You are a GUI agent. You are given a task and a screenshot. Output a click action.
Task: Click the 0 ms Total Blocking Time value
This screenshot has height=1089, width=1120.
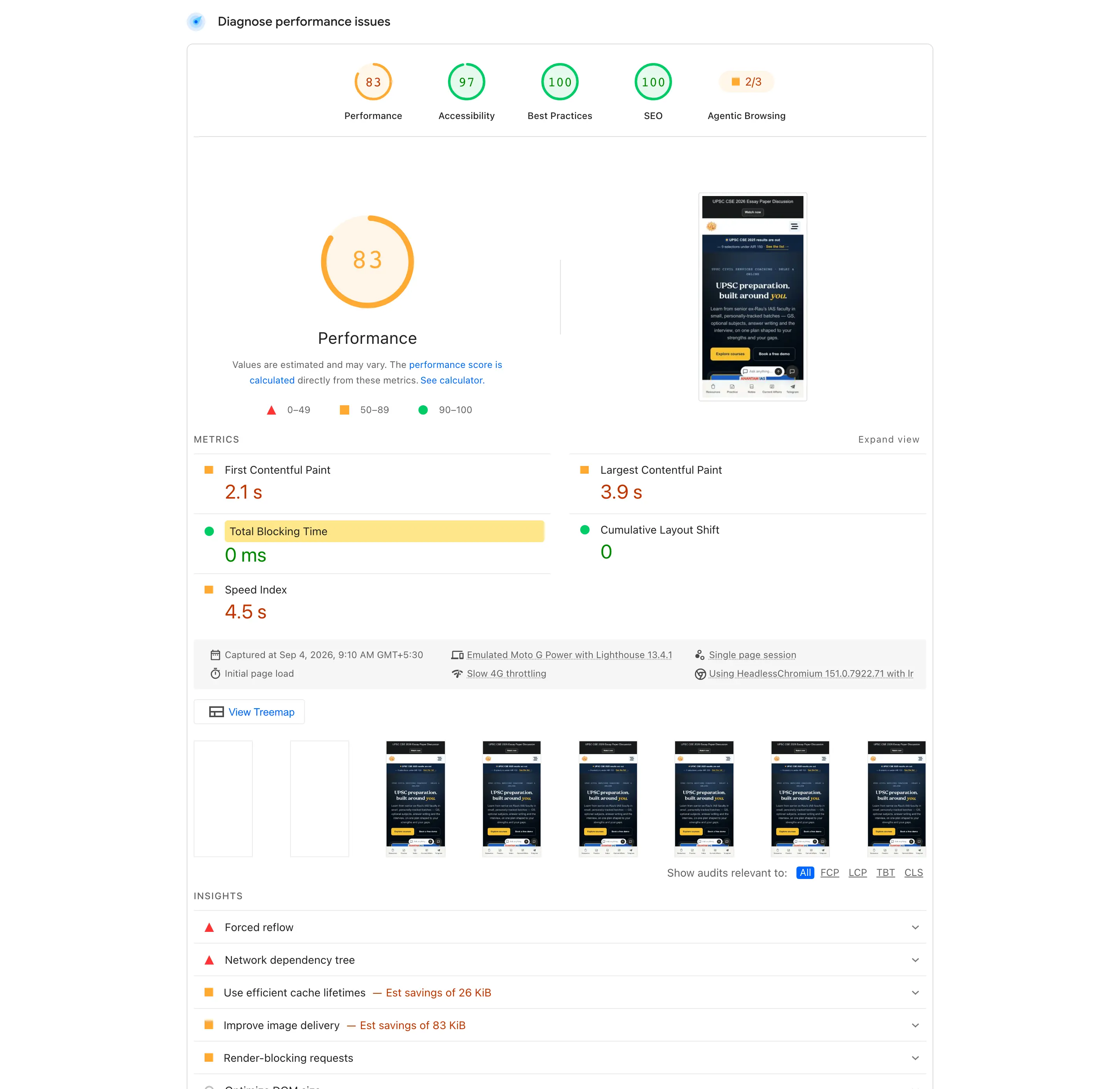[245, 555]
